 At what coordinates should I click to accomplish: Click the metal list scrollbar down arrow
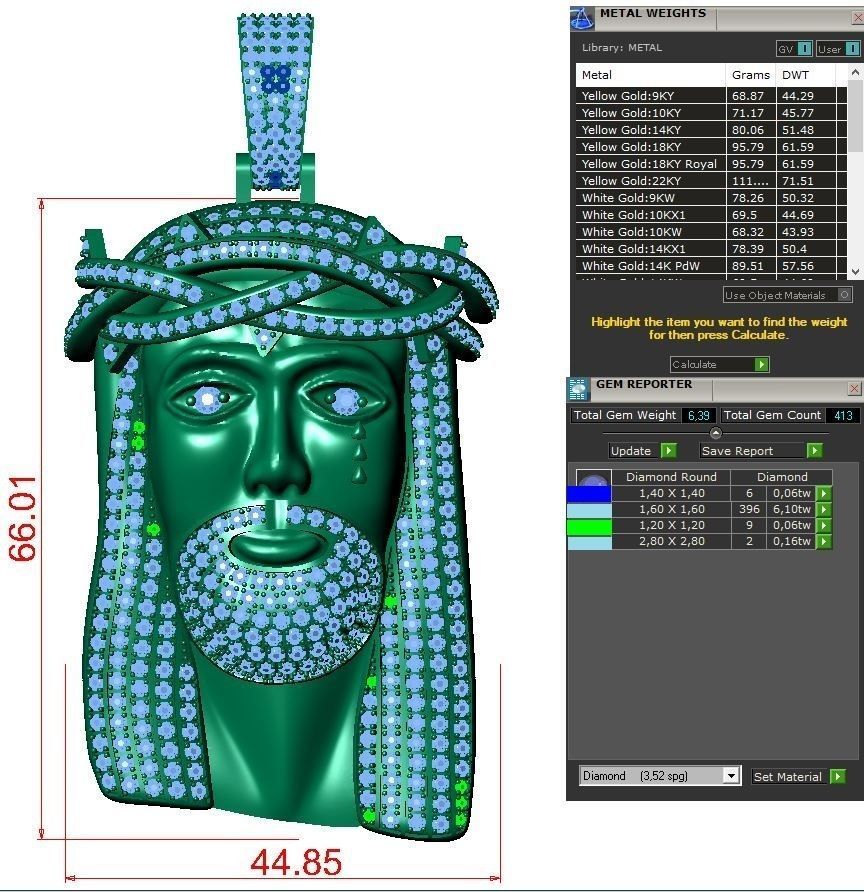tap(855, 272)
